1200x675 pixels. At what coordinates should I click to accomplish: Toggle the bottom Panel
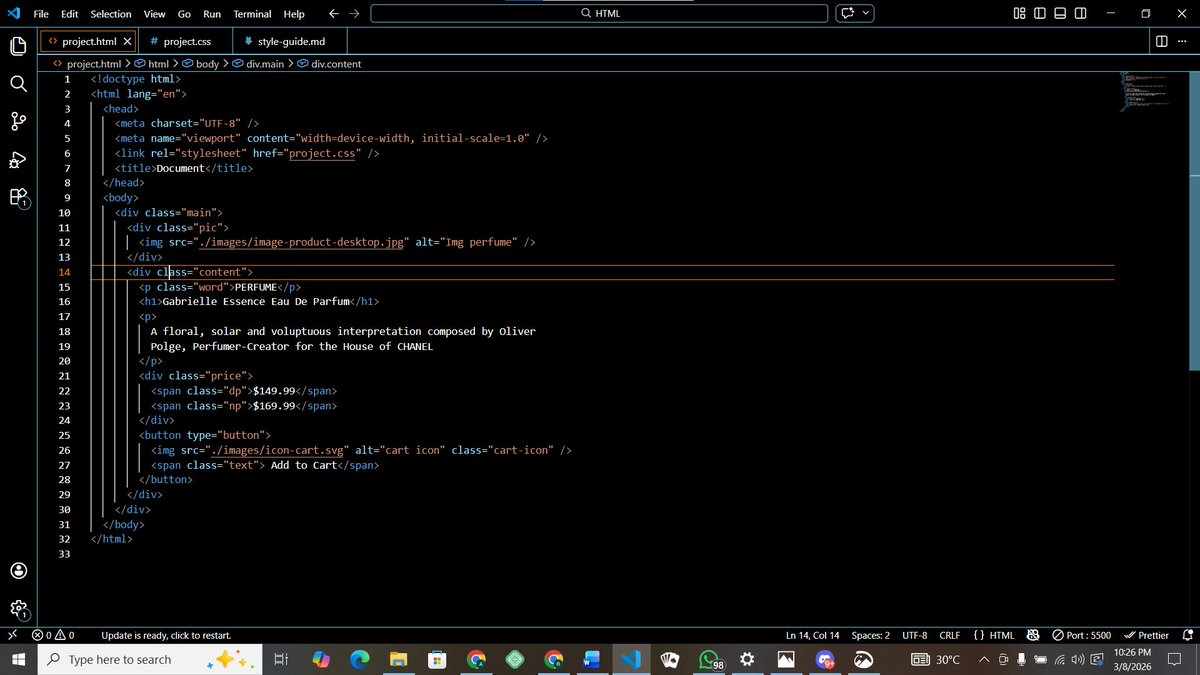point(1060,13)
